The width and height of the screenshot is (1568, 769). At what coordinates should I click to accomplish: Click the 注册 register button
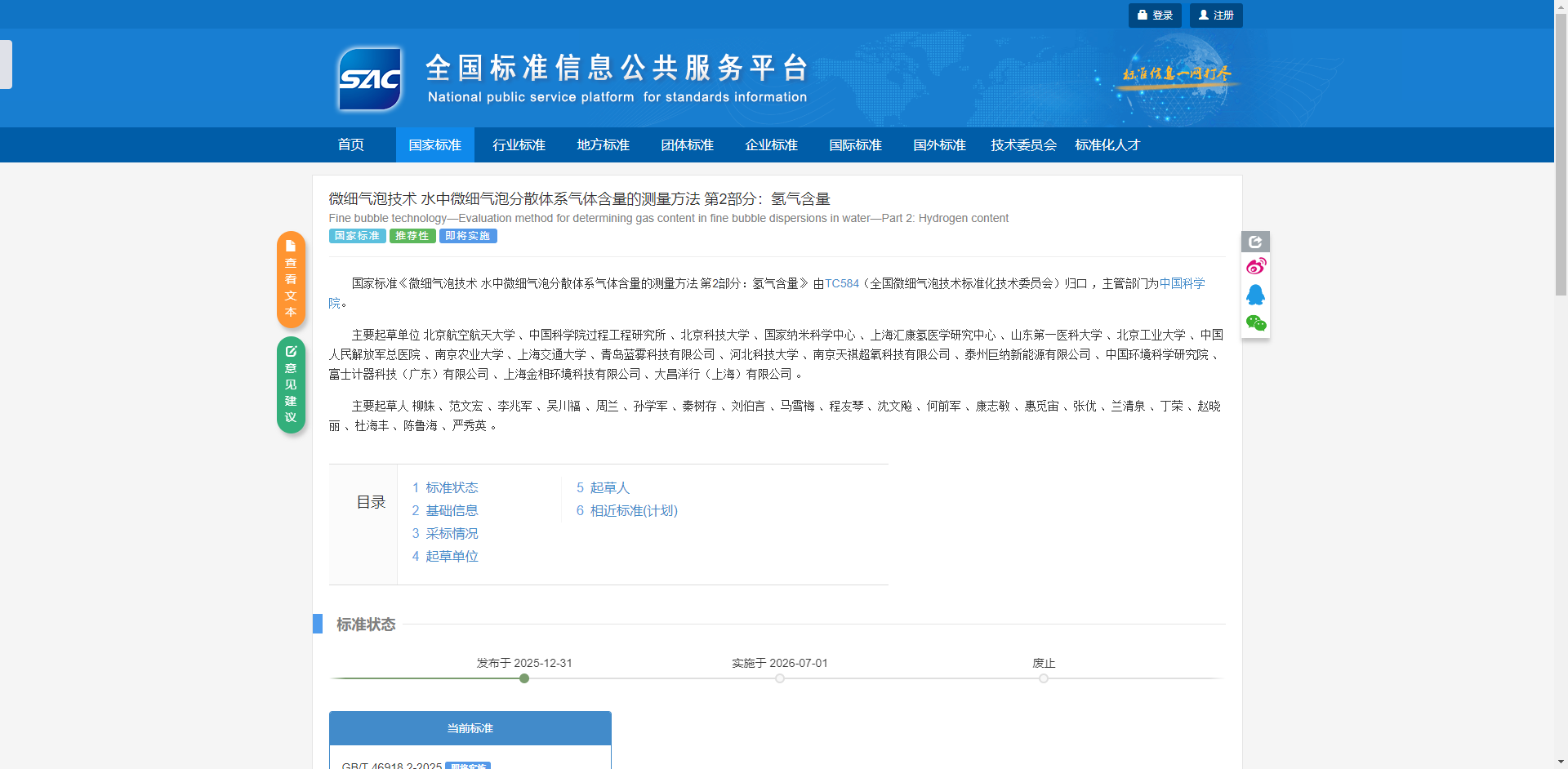coord(1216,16)
